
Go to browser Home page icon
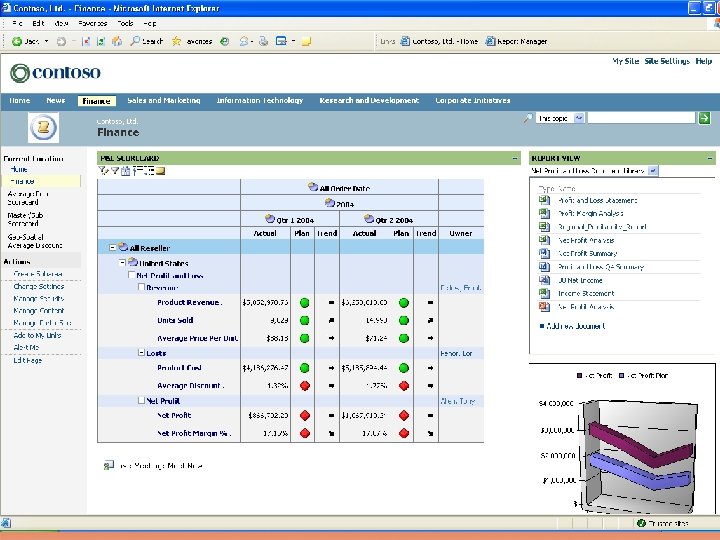117,41
